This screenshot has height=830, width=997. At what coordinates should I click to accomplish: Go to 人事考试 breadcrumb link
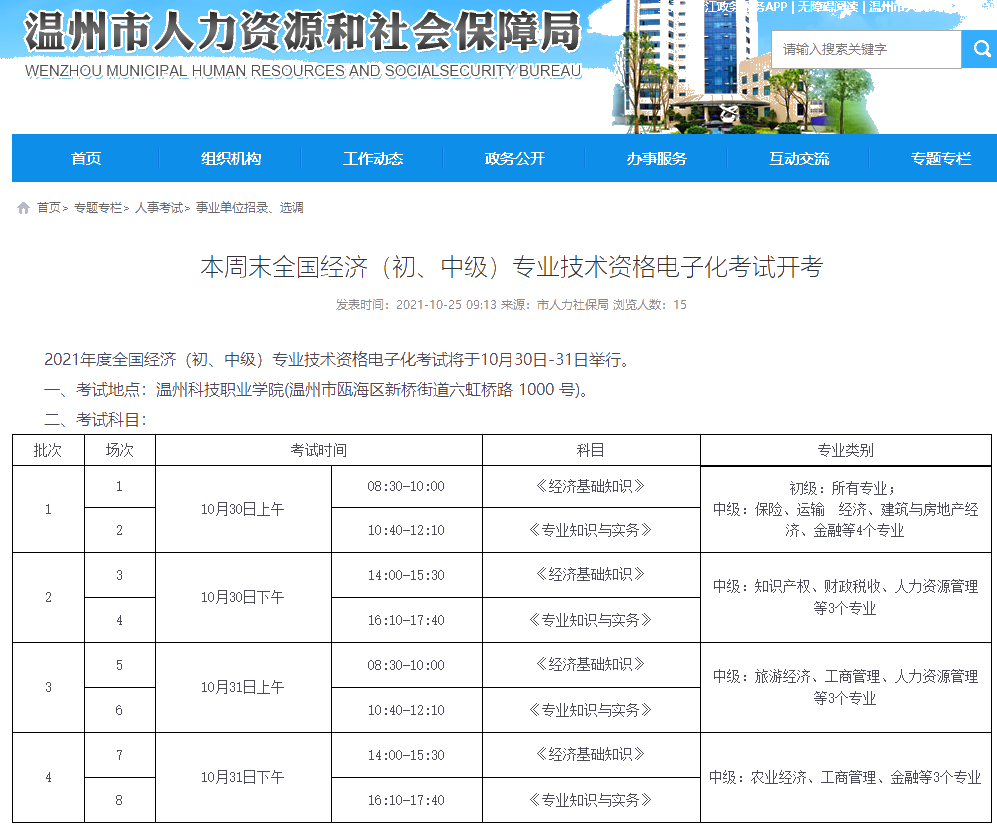158,208
